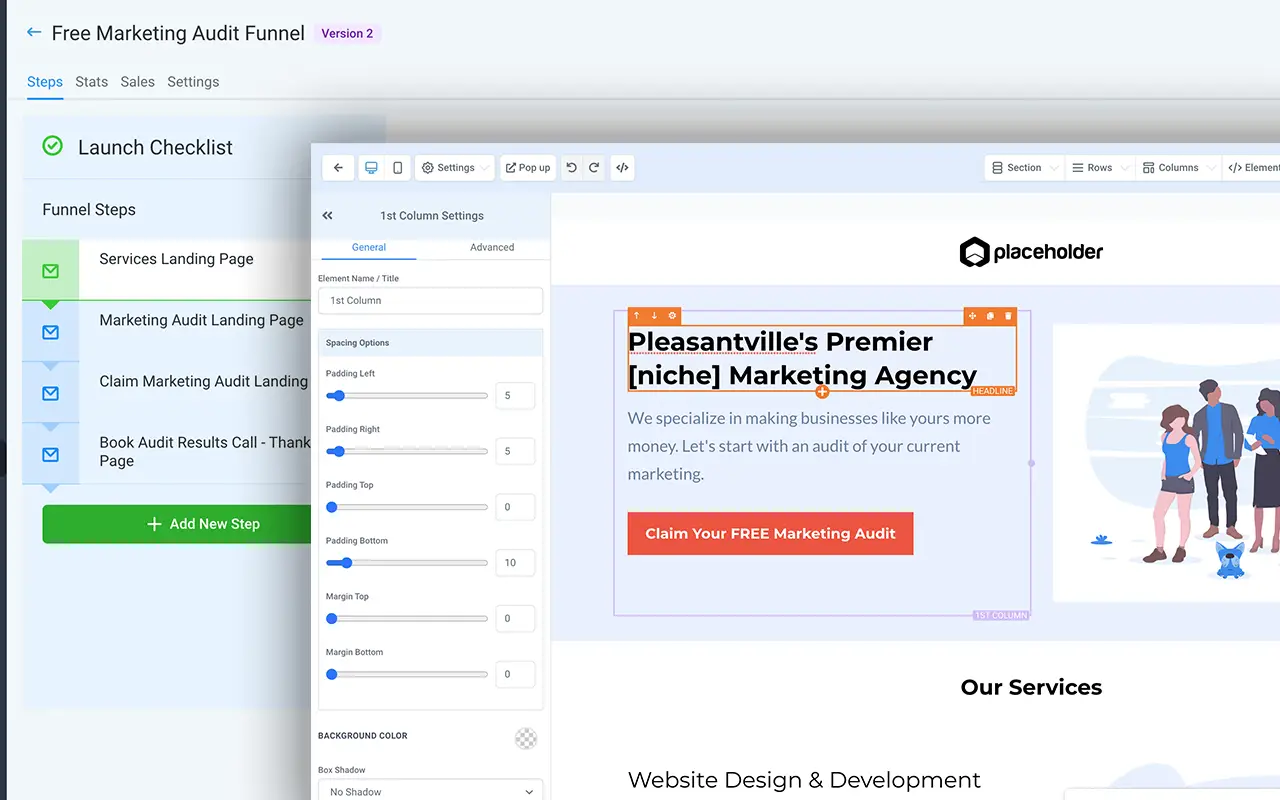Image resolution: width=1280 pixels, height=800 pixels.
Task: Select the Marketing Audit Landing Page step
Action: (x=167, y=331)
